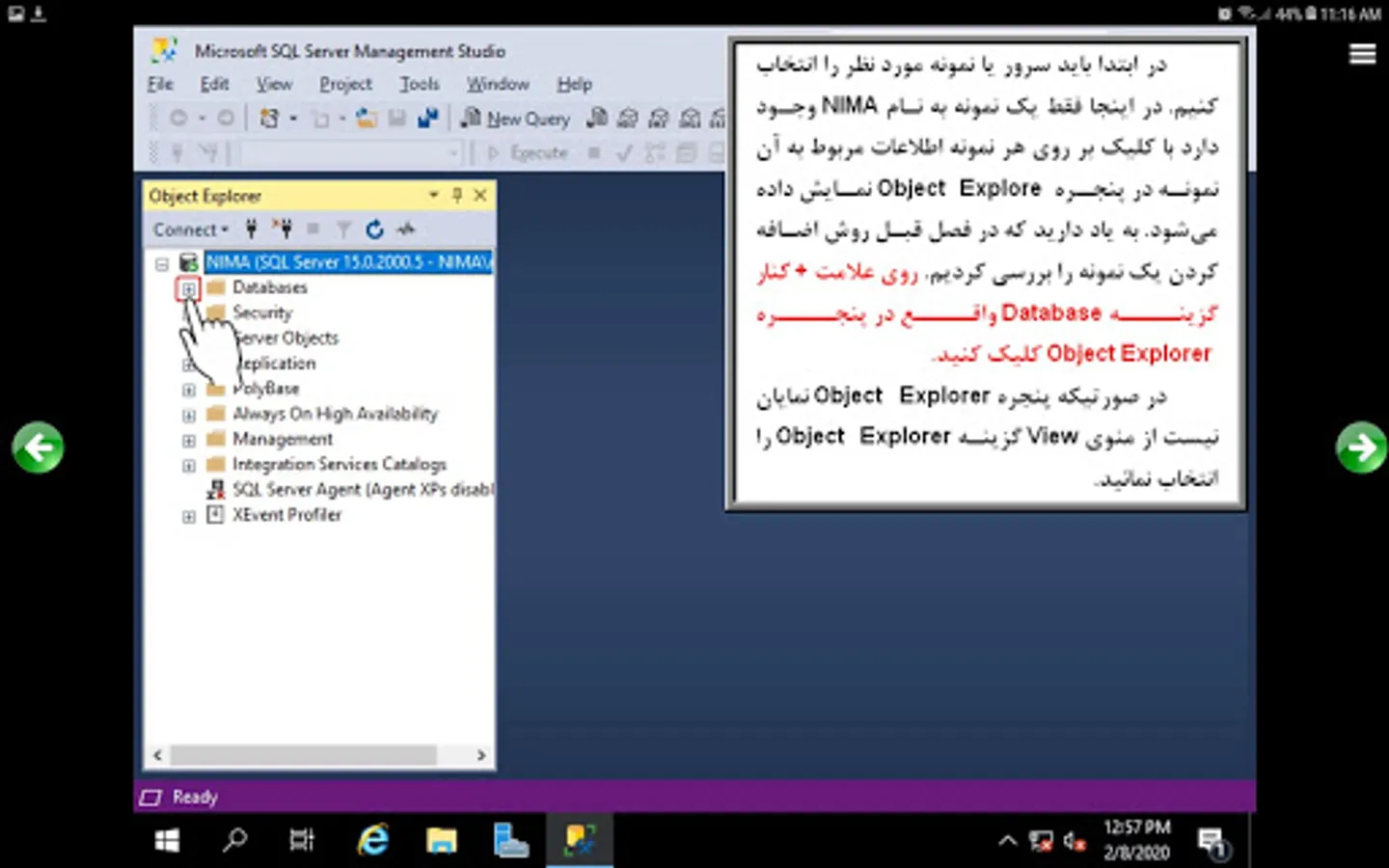This screenshot has height=868, width=1389.
Task: Select SQL Server Agent node
Action: [363, 490]
